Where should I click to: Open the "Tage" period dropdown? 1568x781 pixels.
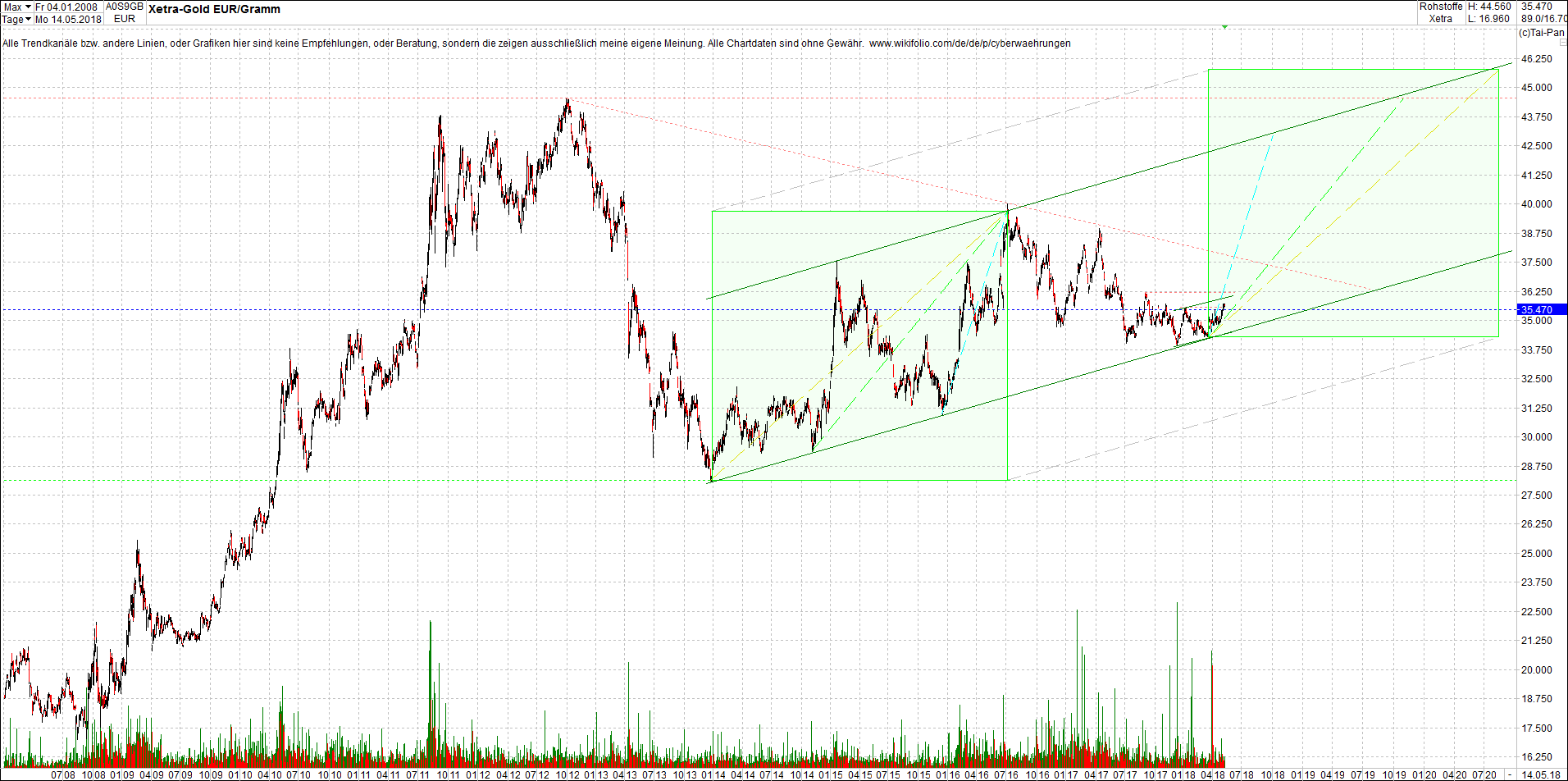pyautogui.click(x=15, y=18)
